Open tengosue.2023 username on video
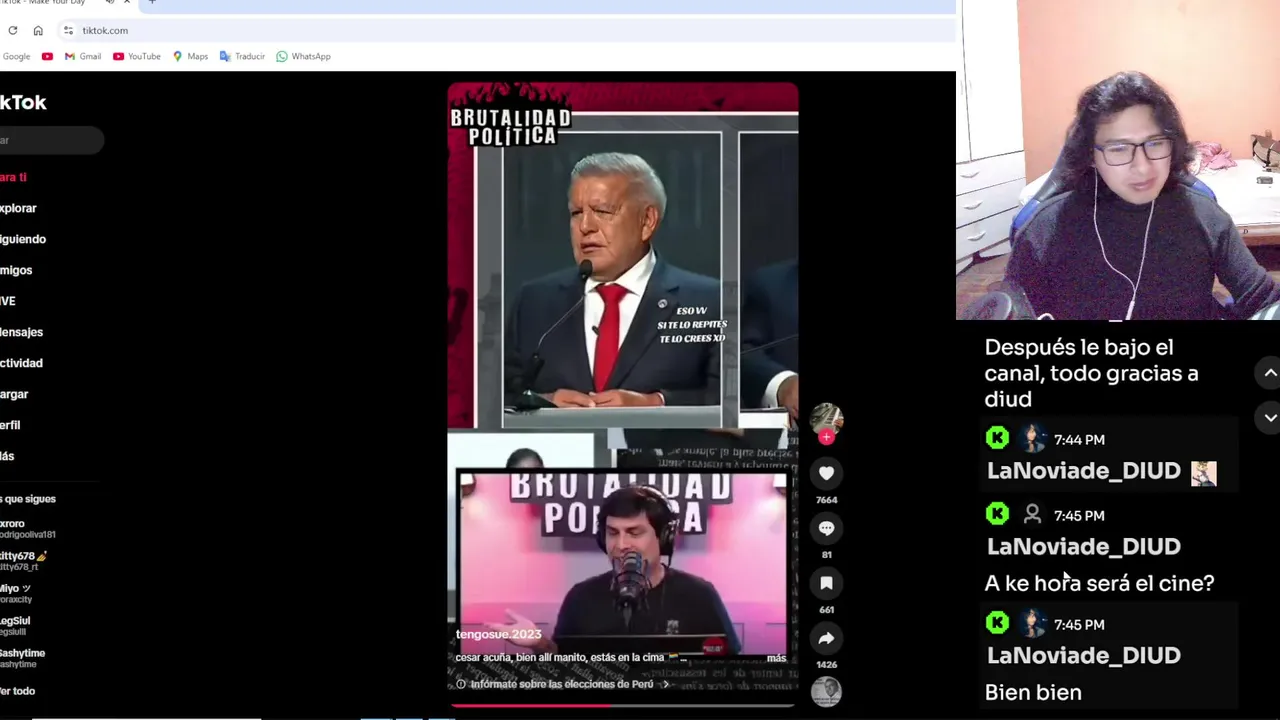The height and width of the screenshot is (720, 1280). 498,634
